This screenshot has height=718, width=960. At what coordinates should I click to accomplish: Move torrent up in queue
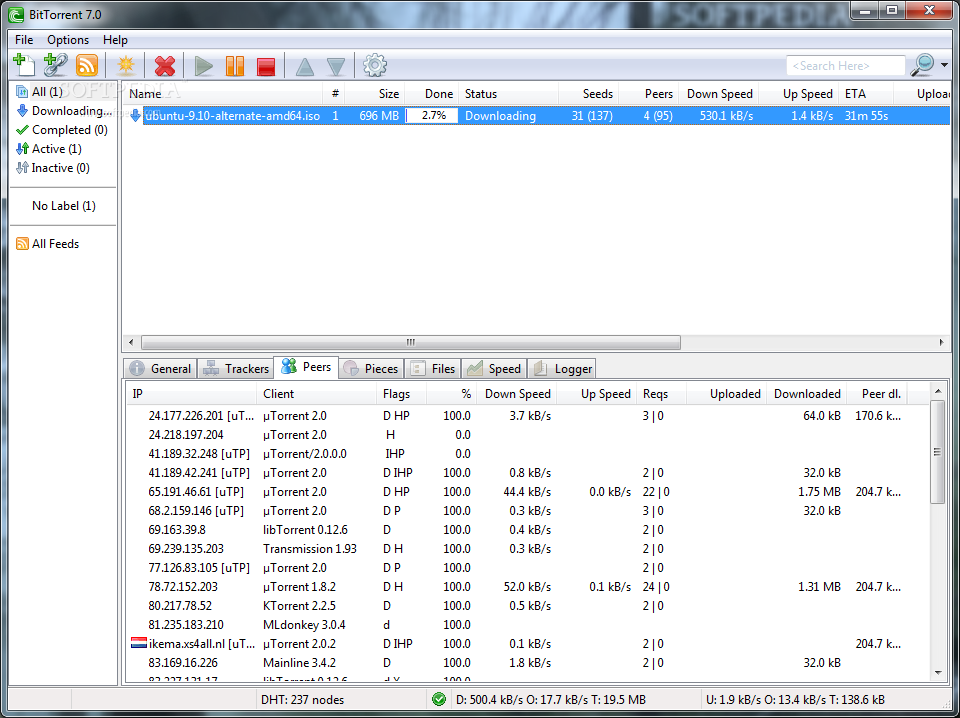click(x=305, y=66)
